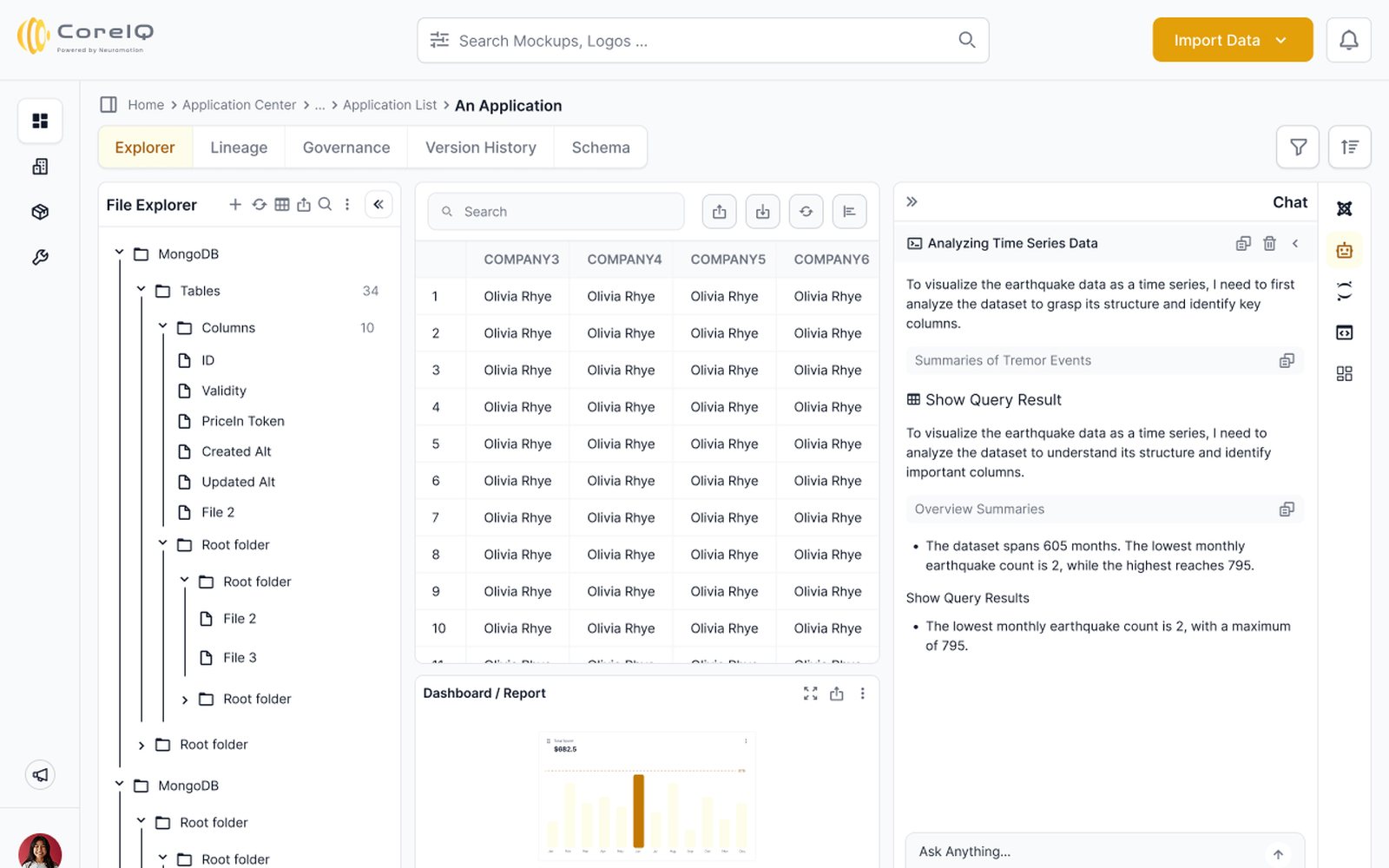The width and height of the screenshot is (1389, 868).
Task: Open the notifications bell
Action: [1348, 40]
